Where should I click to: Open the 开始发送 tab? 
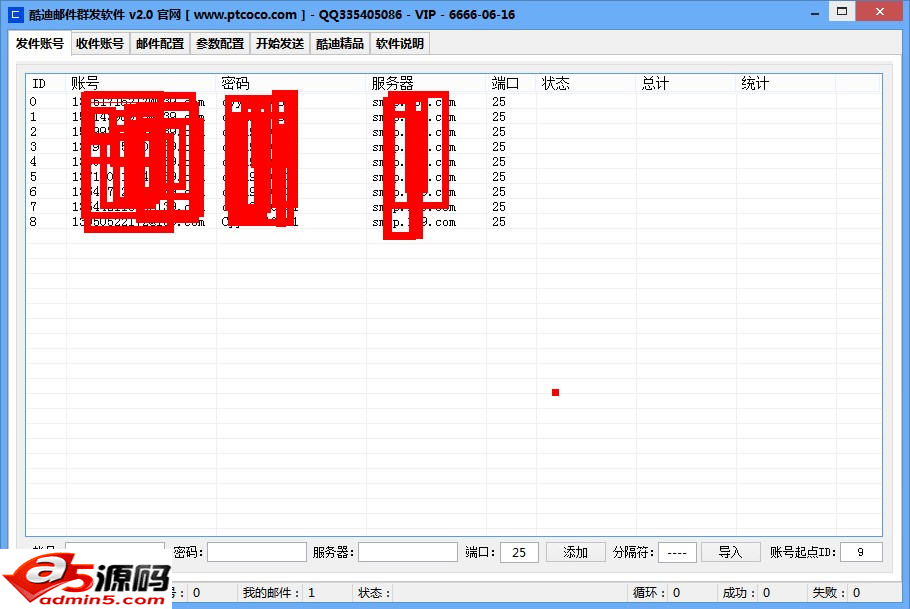coord(280,44)
